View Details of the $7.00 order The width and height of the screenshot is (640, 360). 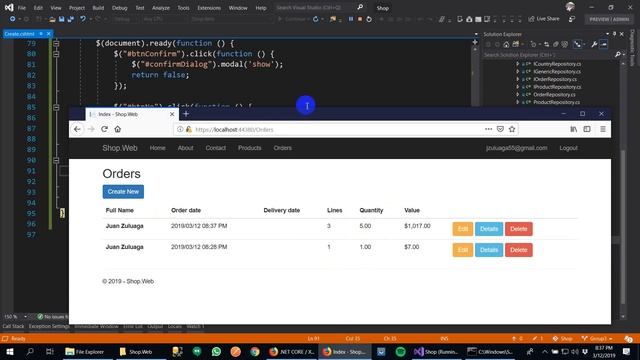click(x=489, y=250)
